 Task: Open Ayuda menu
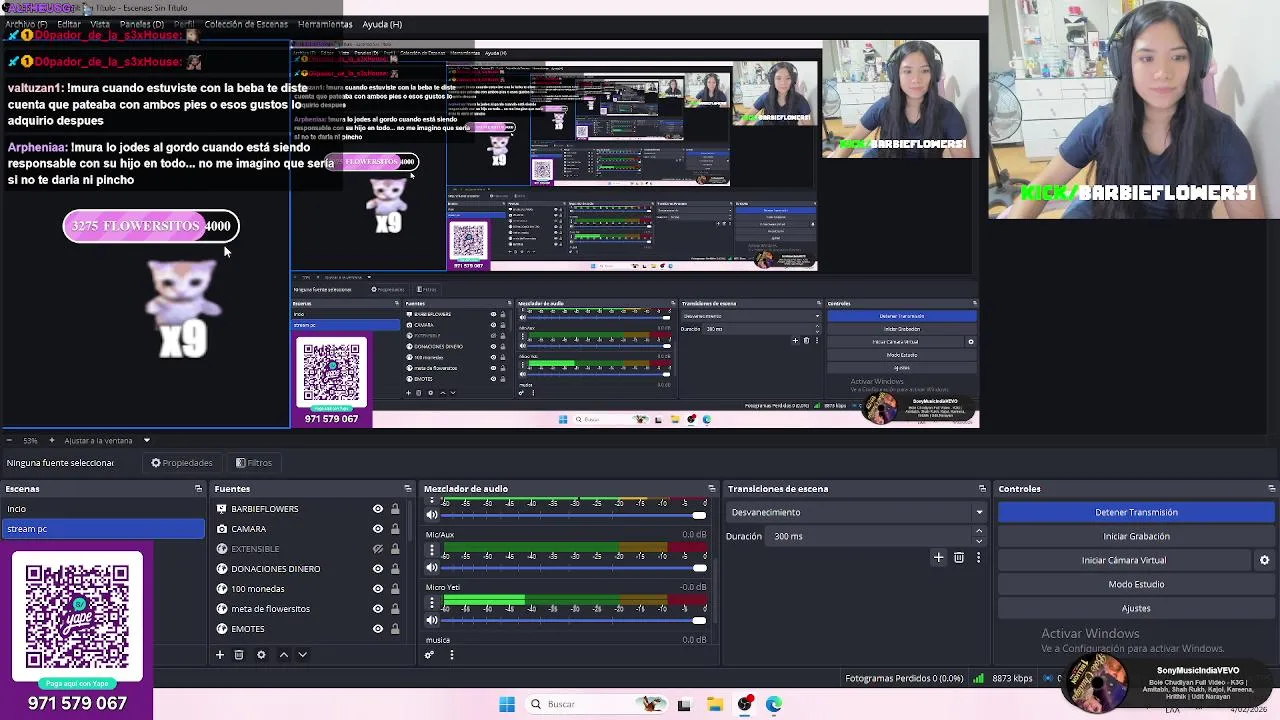click(x=382, y=24)
